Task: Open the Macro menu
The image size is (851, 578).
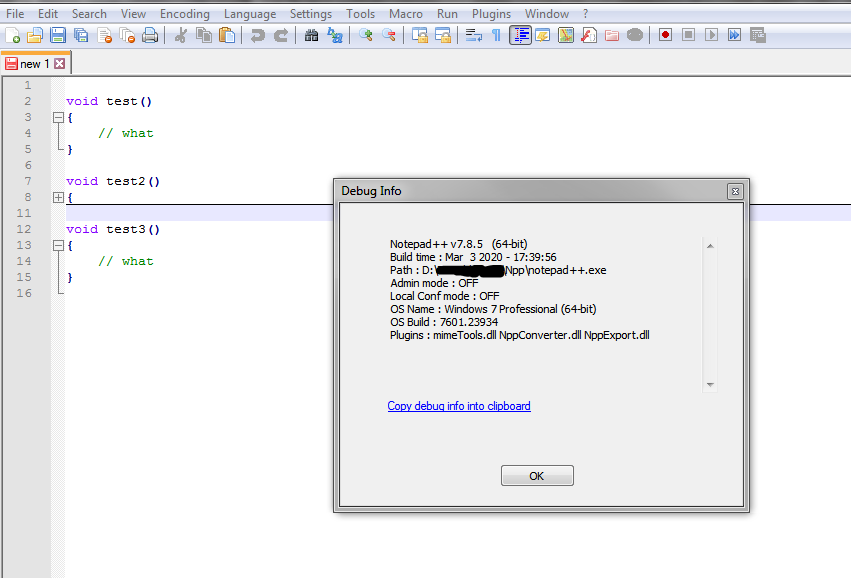Action: 405,14
